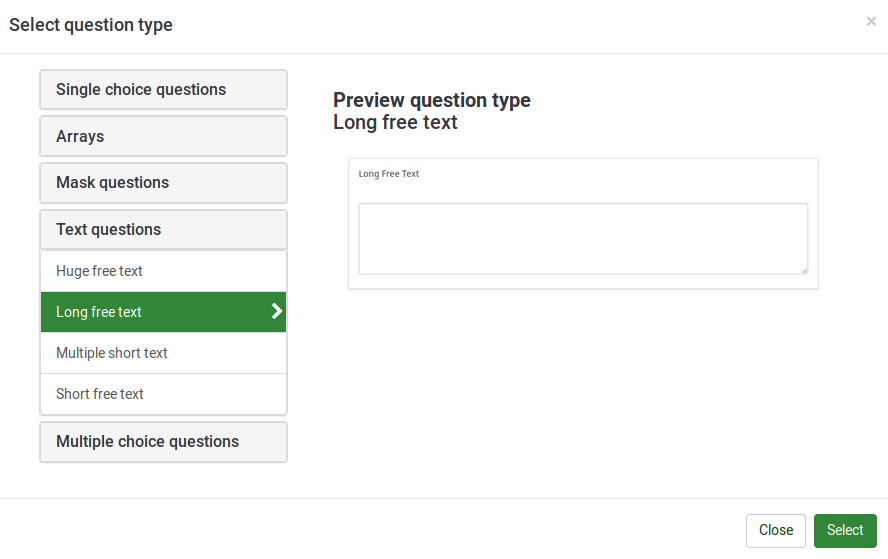Viewport: 888px width, 559px height.
Task: Click the small Long Free Text preview label
Action: pyautogui.click(x=388, y=174)
